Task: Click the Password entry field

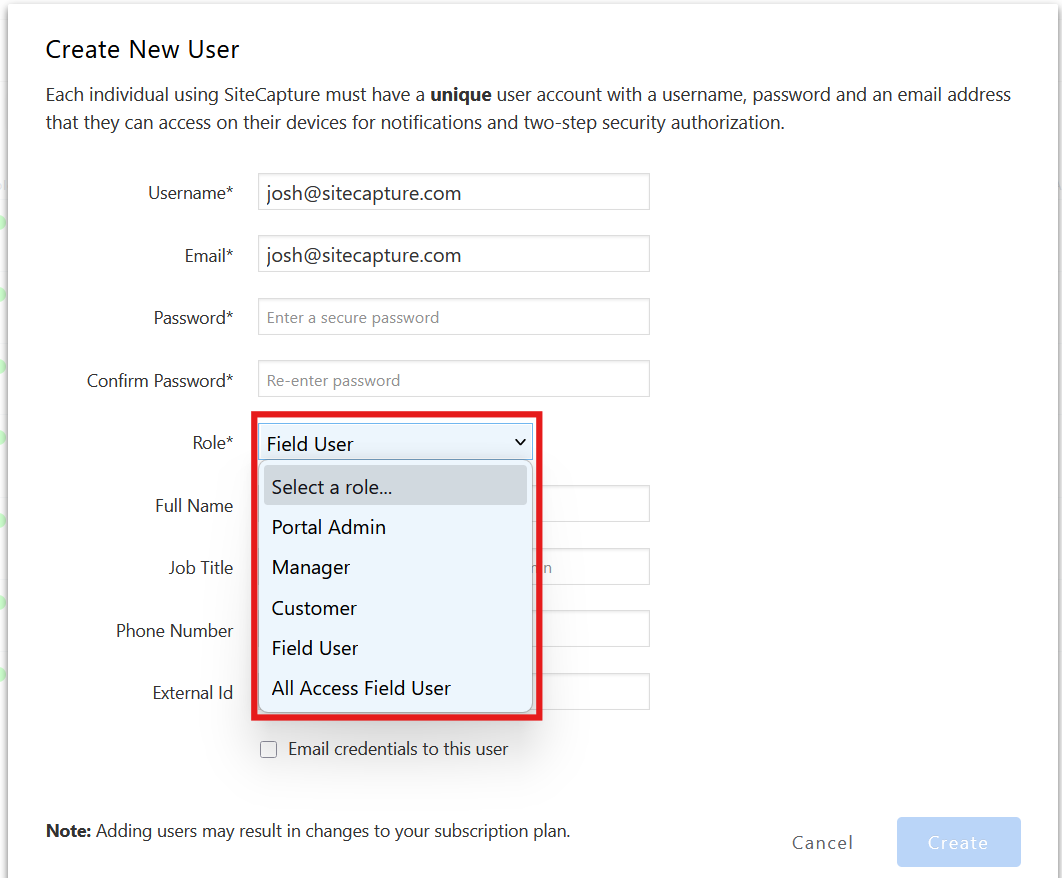Action: pyautogui.click(x=453, y=317)
